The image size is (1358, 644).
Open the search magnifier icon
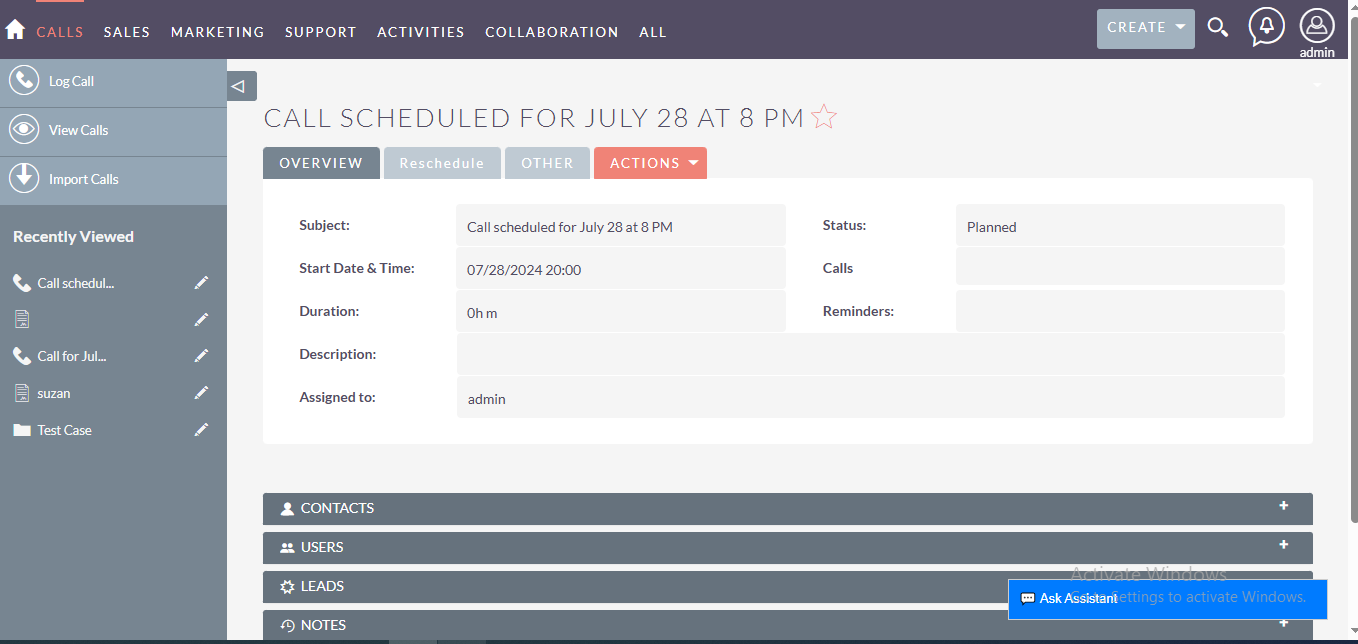[1217, 27]
